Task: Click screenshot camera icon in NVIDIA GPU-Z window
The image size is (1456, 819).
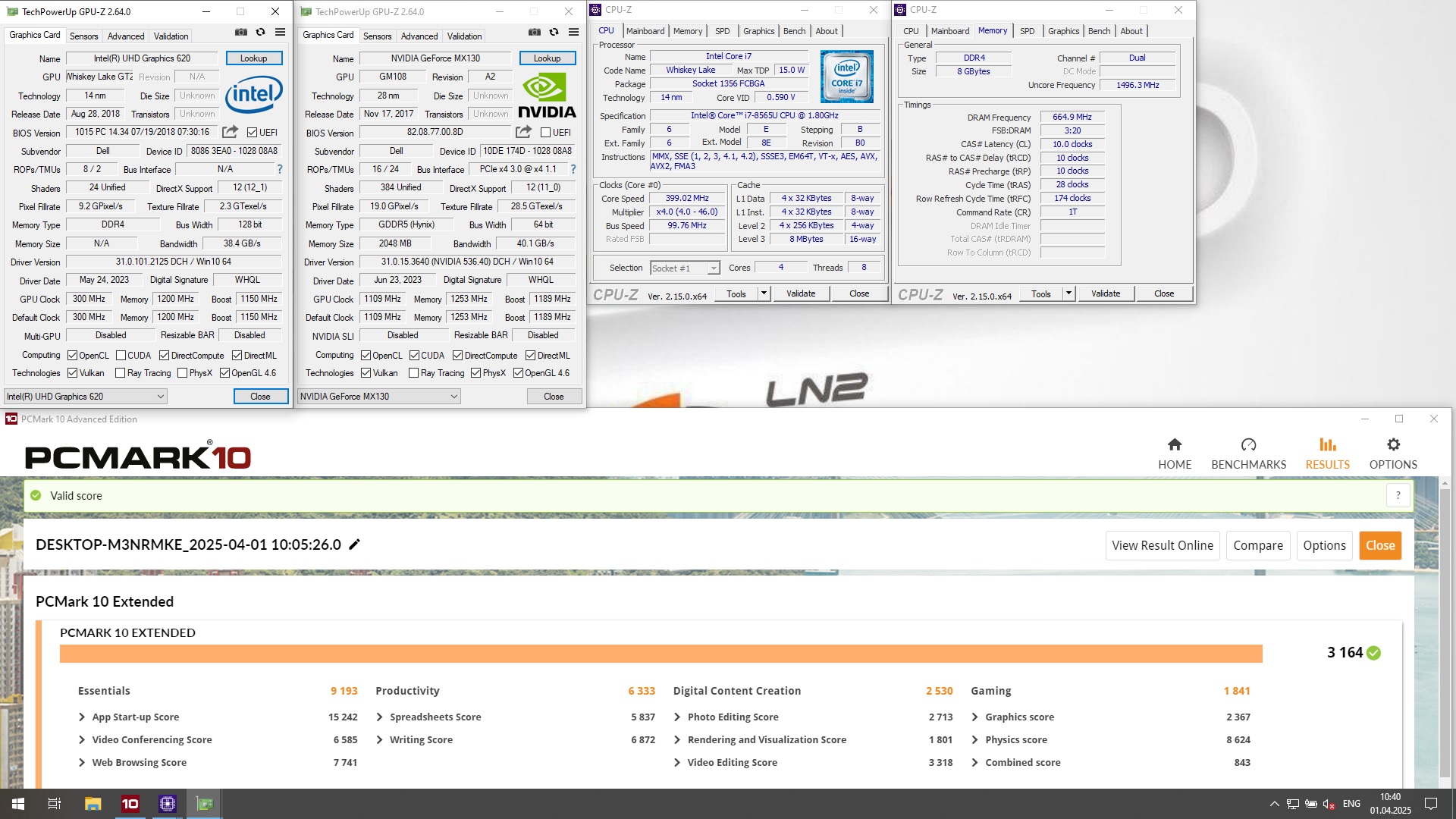Action: 534,32
